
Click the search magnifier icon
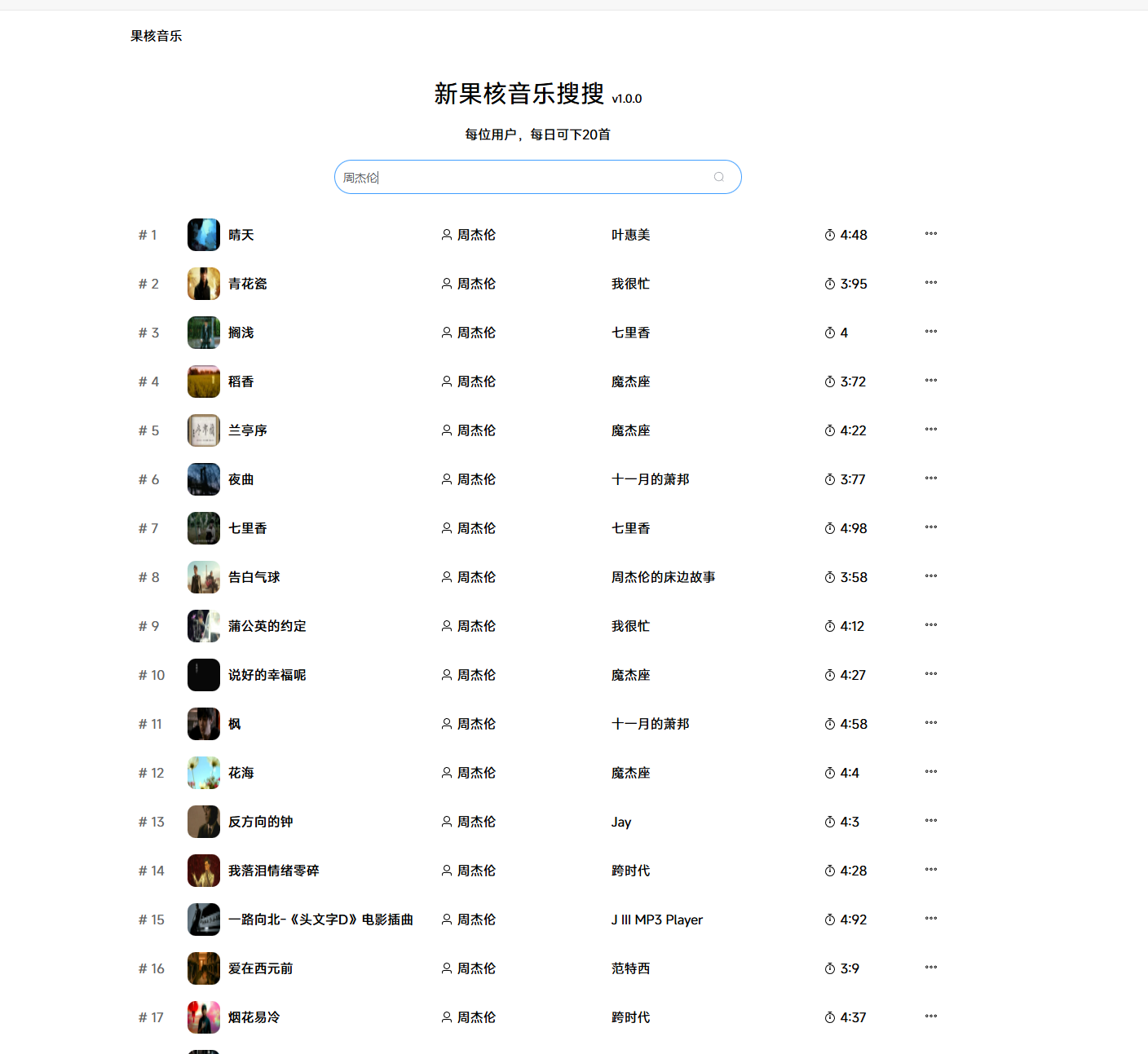pyautogui.click(x=718, y=177)
